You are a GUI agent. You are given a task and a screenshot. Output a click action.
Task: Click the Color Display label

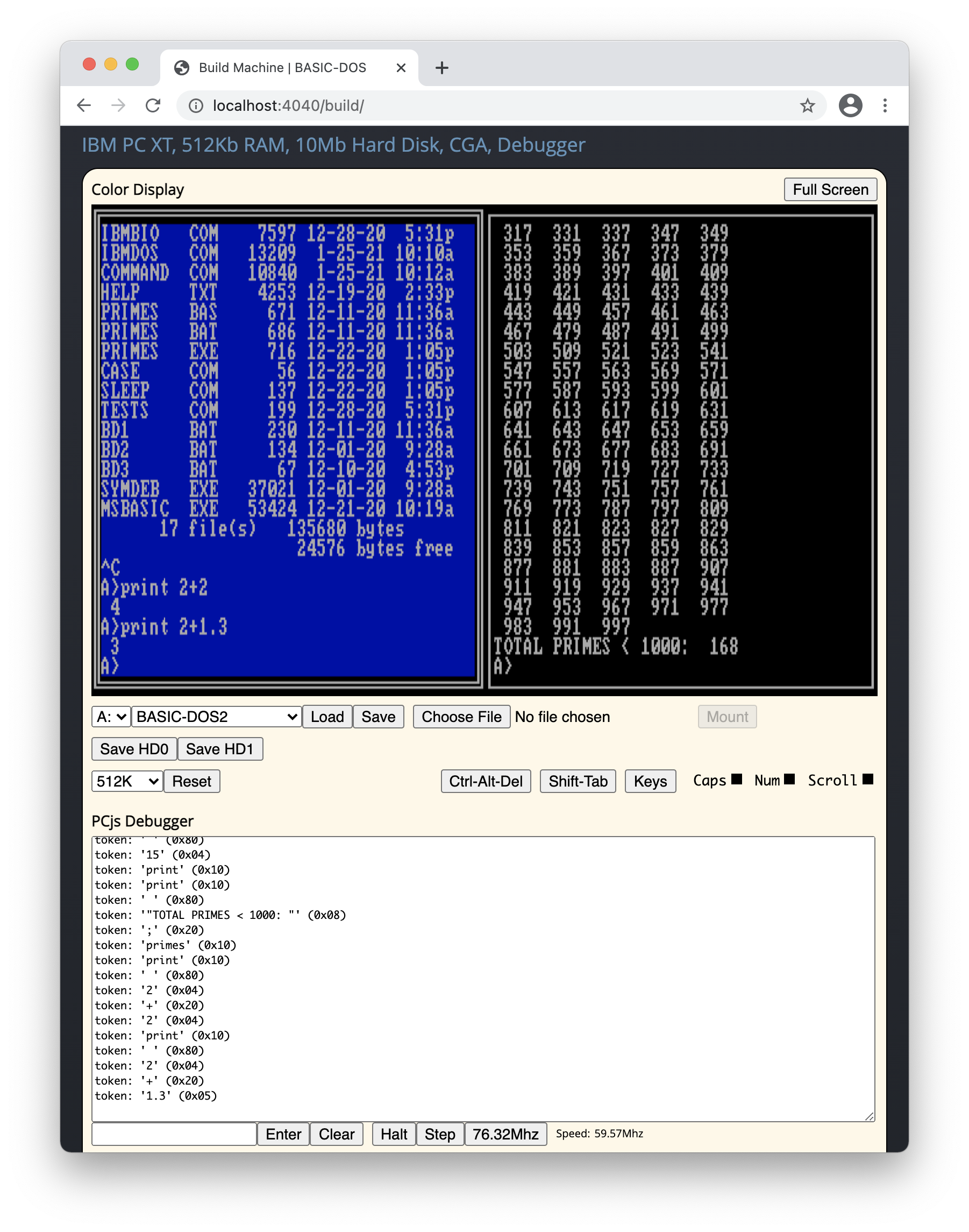click(x=138, y=189)
